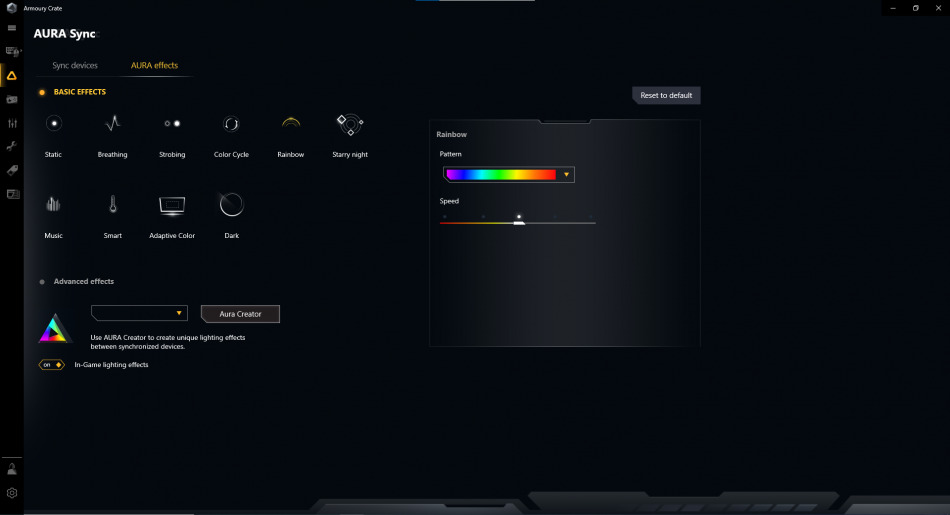950x515 pixels.
Task: Pick the Strobing lighting effect
Action: (x=172, y=124)
